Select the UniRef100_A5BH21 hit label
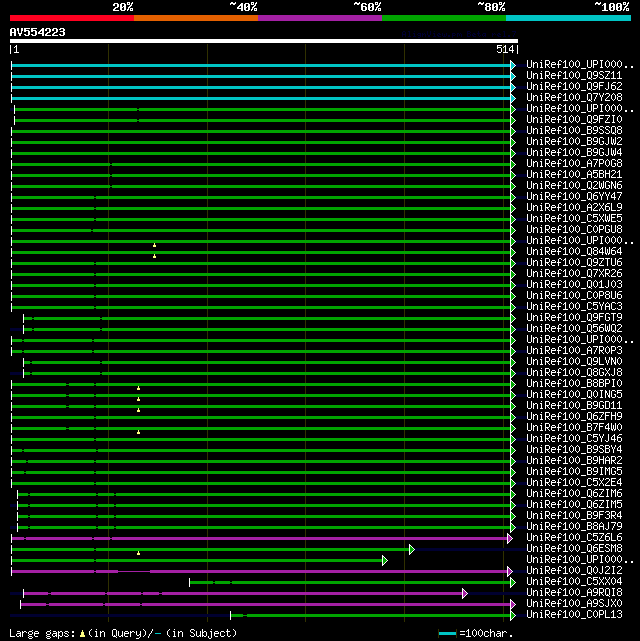 tap(574, 175)
